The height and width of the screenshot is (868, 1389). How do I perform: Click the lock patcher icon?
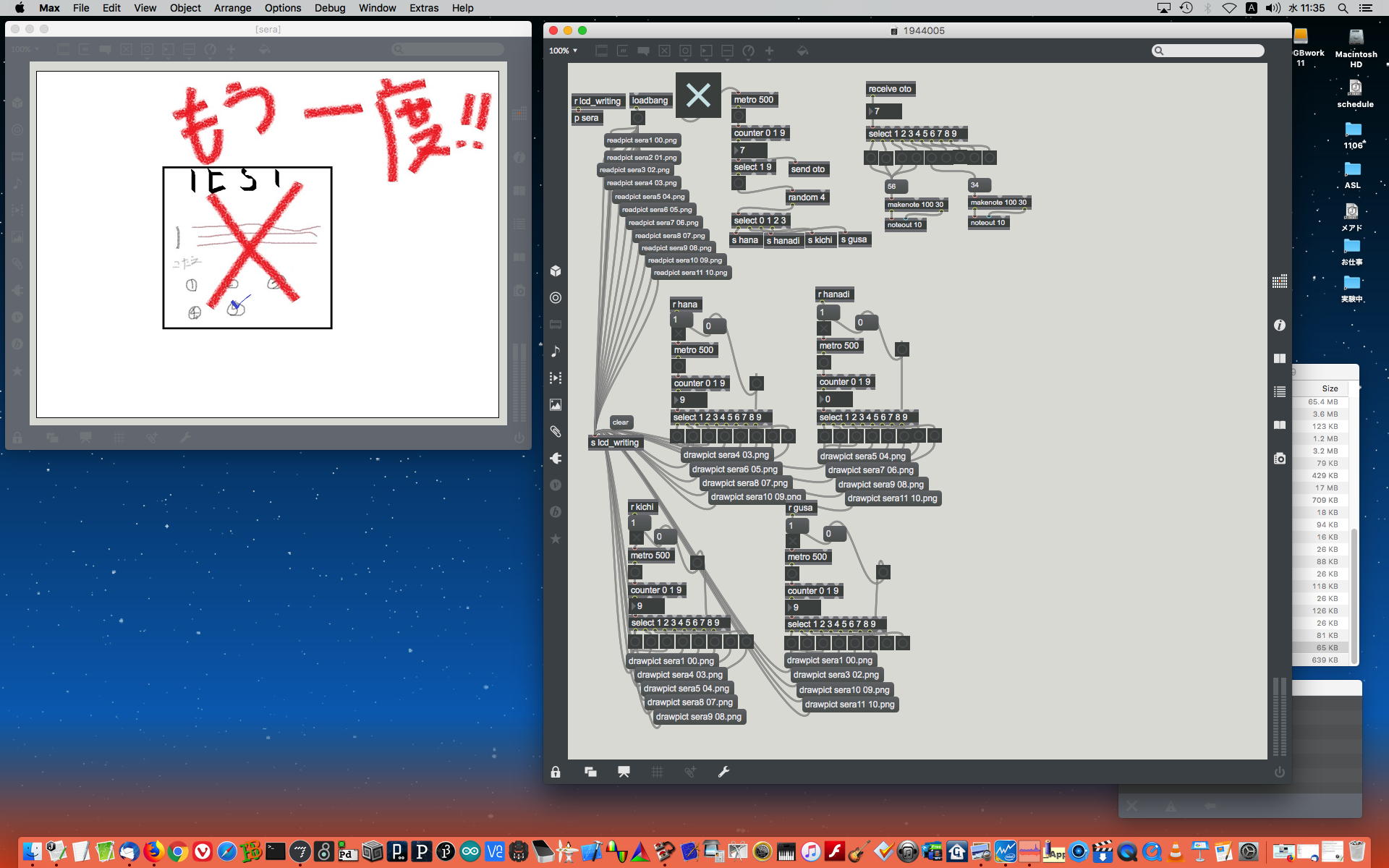(556, 772)
